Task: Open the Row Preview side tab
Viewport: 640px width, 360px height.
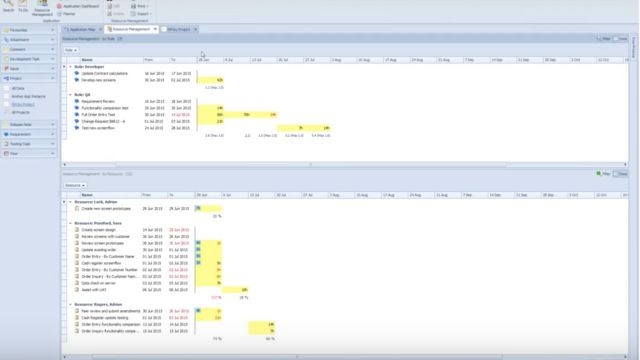Action: pos(633,47)
